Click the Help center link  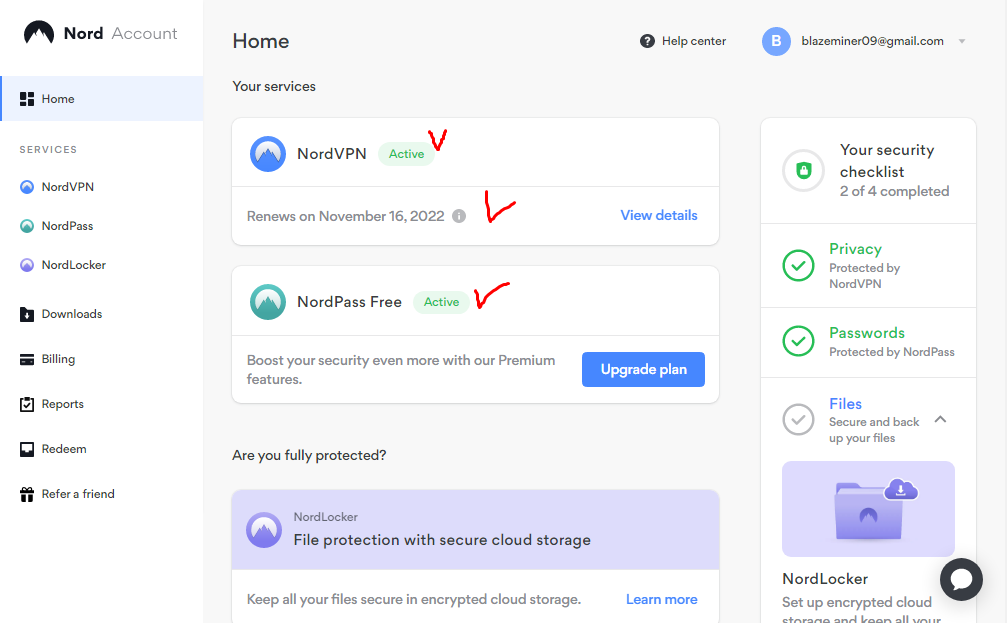pos(684,41)
